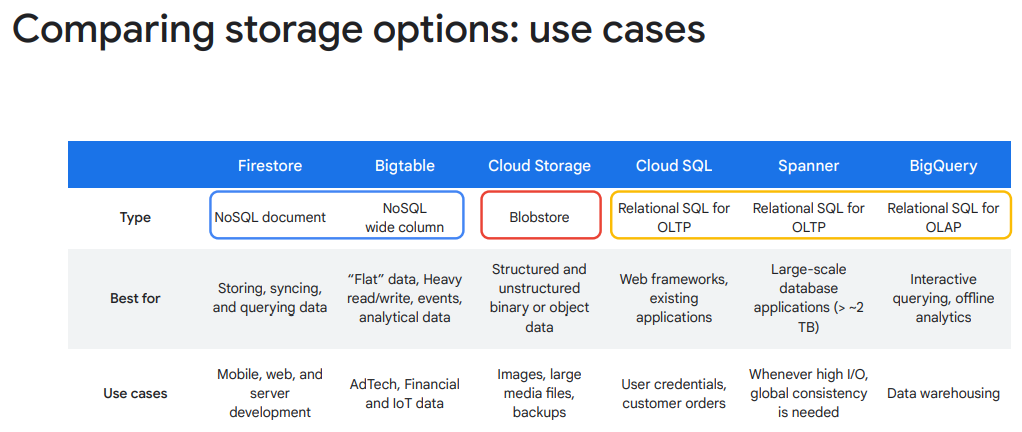Click the Type row label

(x=136, y=218)
